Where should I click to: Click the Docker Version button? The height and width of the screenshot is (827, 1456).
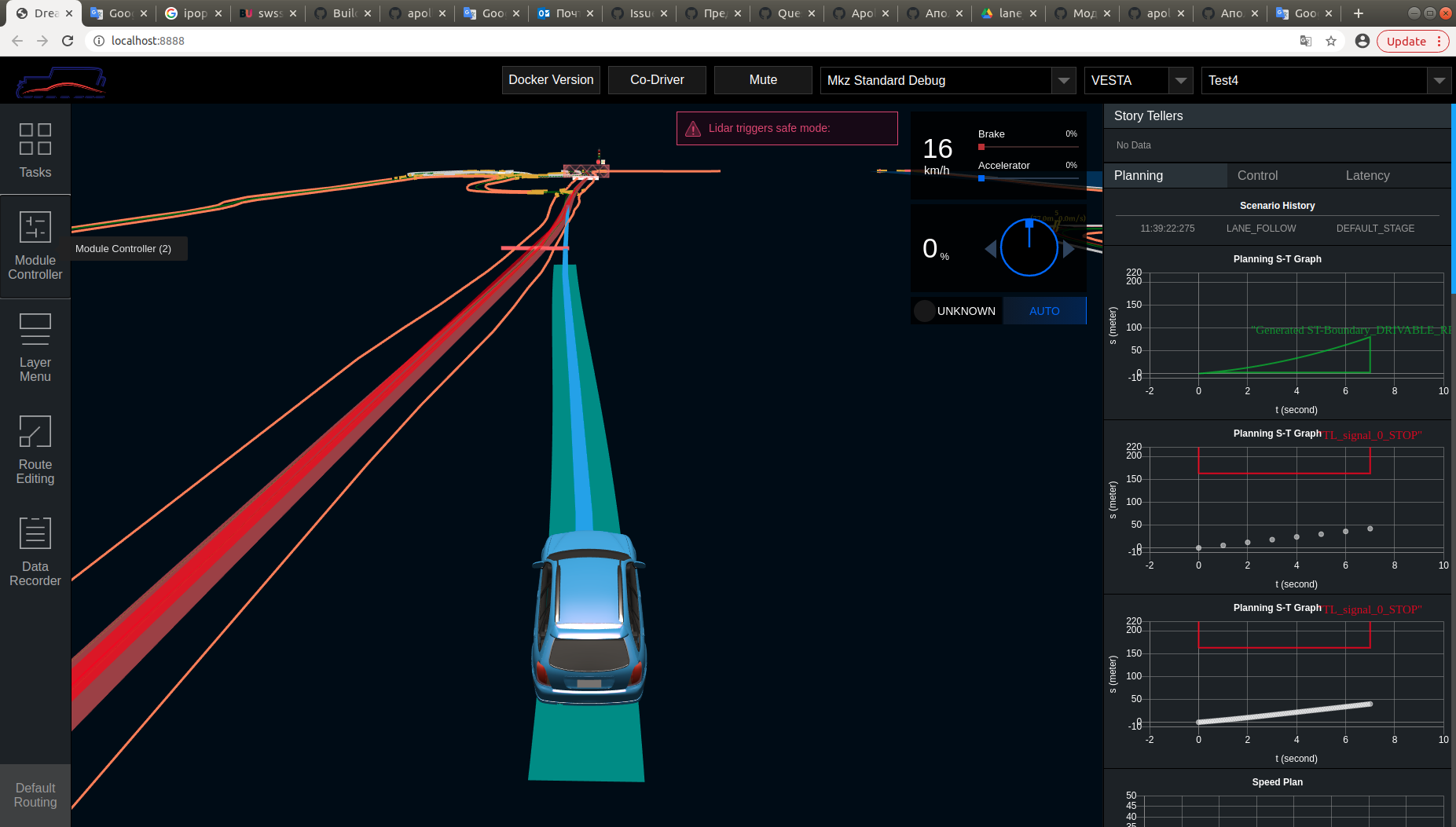[551, 80]
